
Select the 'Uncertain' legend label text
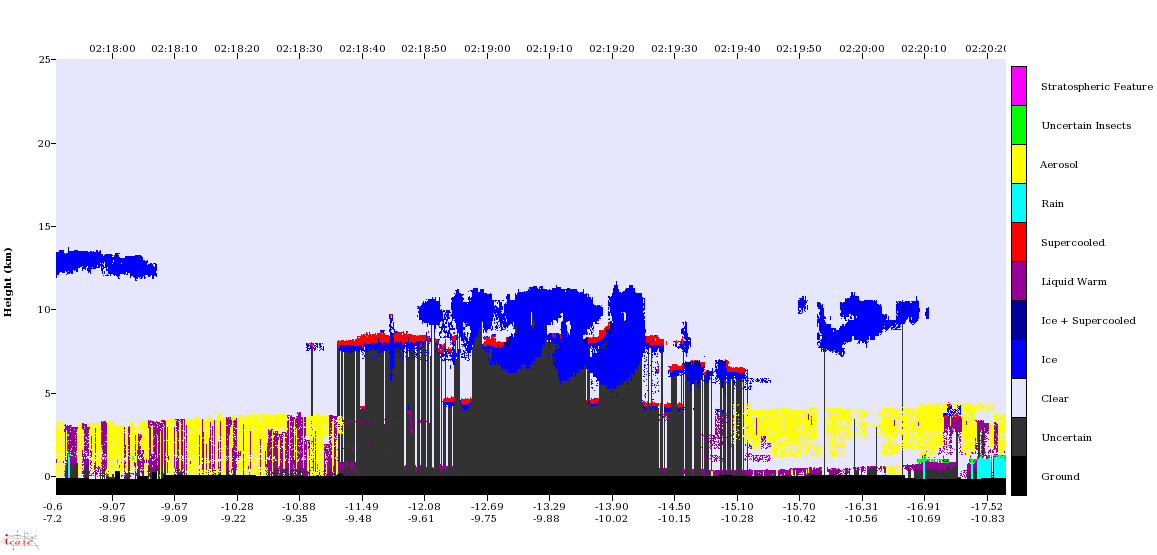pyautogui.click(x=1066, y=438)
